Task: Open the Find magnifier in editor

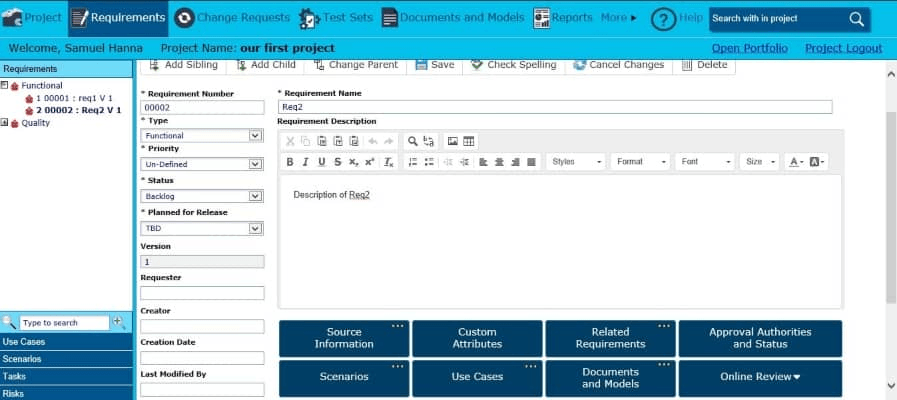Action: (x=412, y=141)
